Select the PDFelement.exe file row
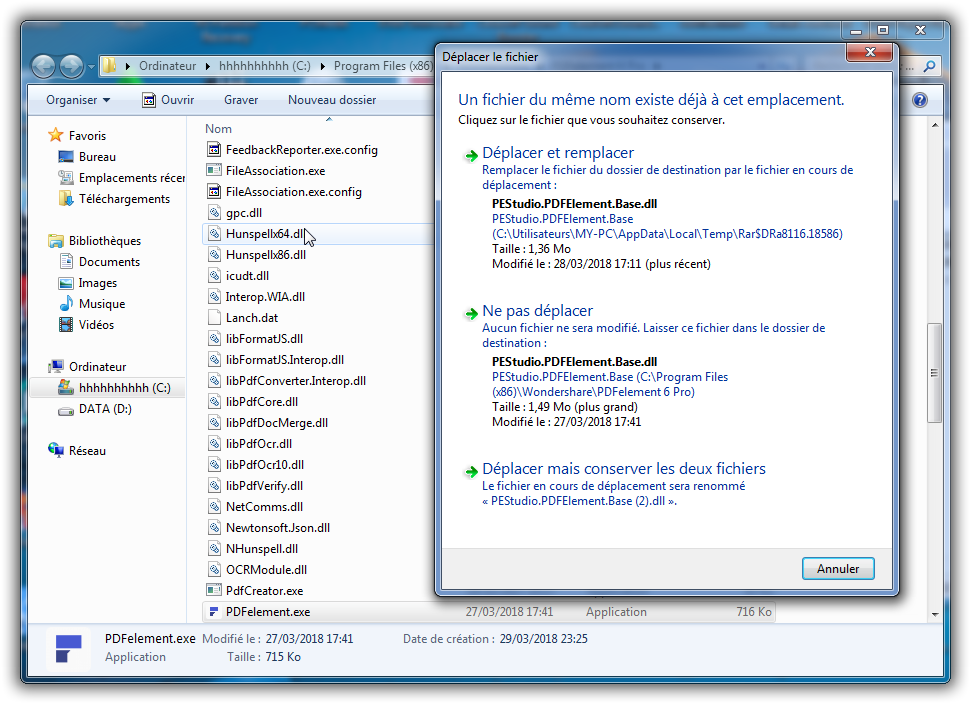The width and height of the screenshot is (971, 704). 489,612
